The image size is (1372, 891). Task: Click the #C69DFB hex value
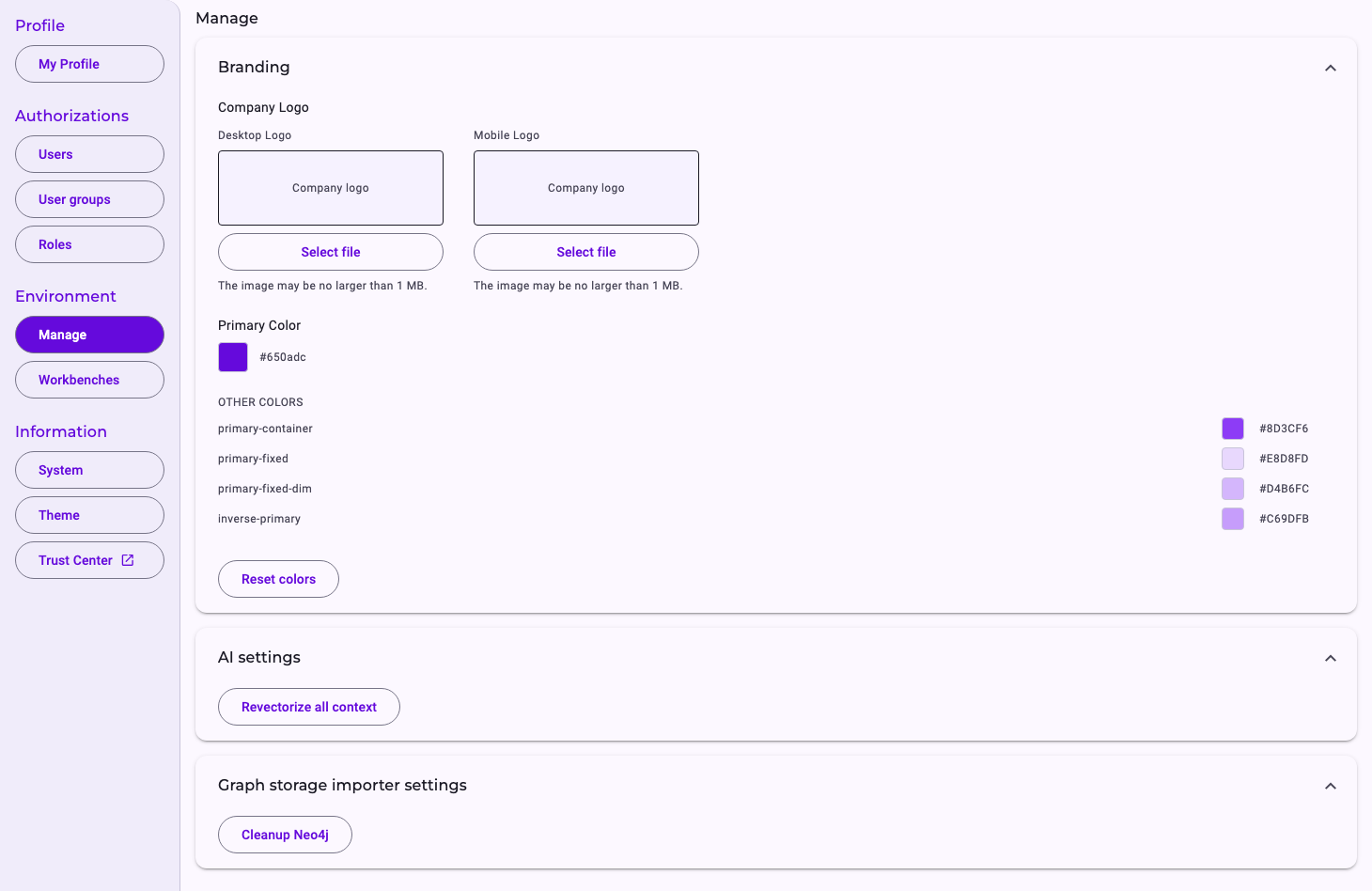[x=1284, y=519]
